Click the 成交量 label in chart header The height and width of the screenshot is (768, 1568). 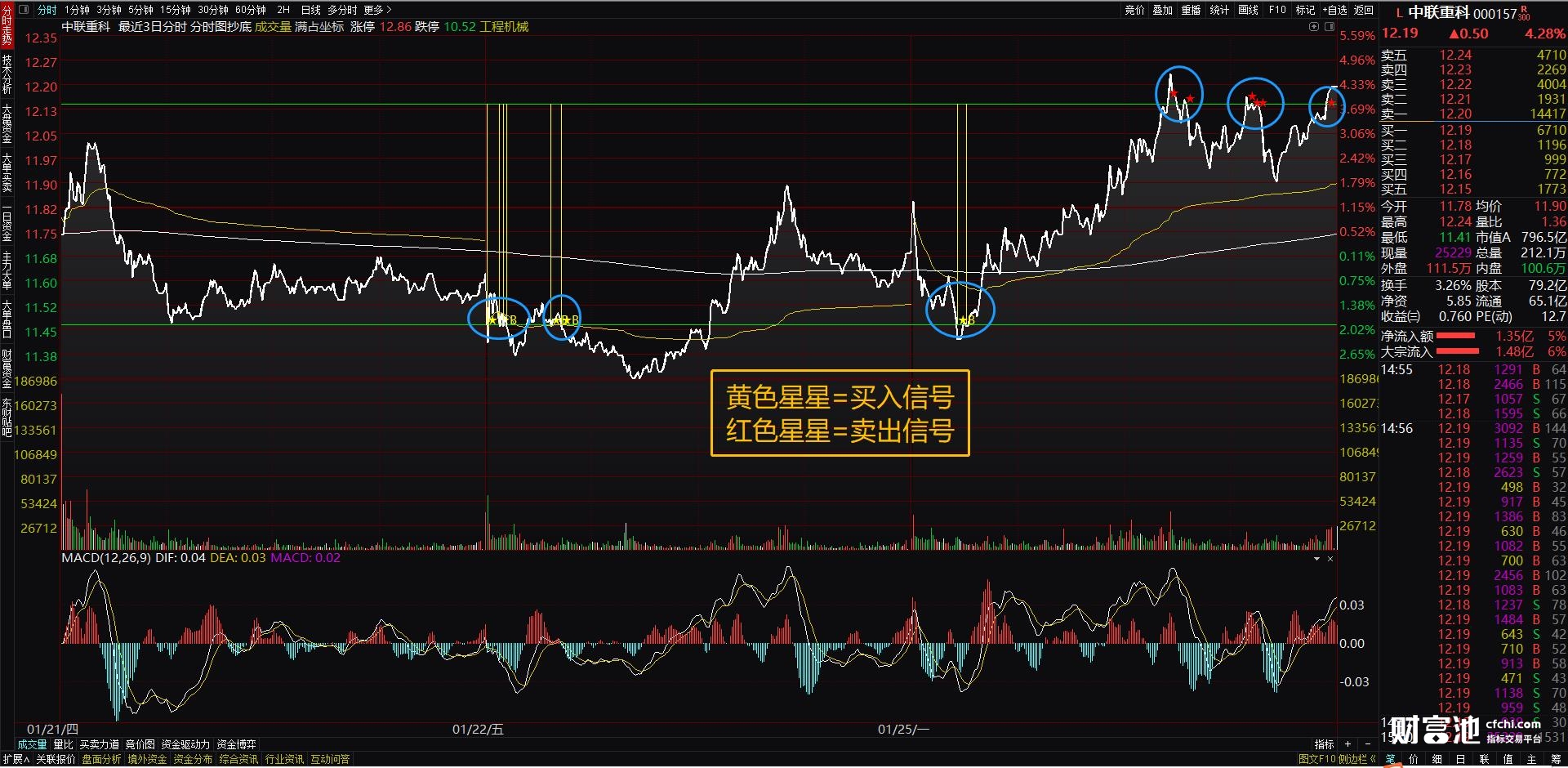[x=273, y=27]
